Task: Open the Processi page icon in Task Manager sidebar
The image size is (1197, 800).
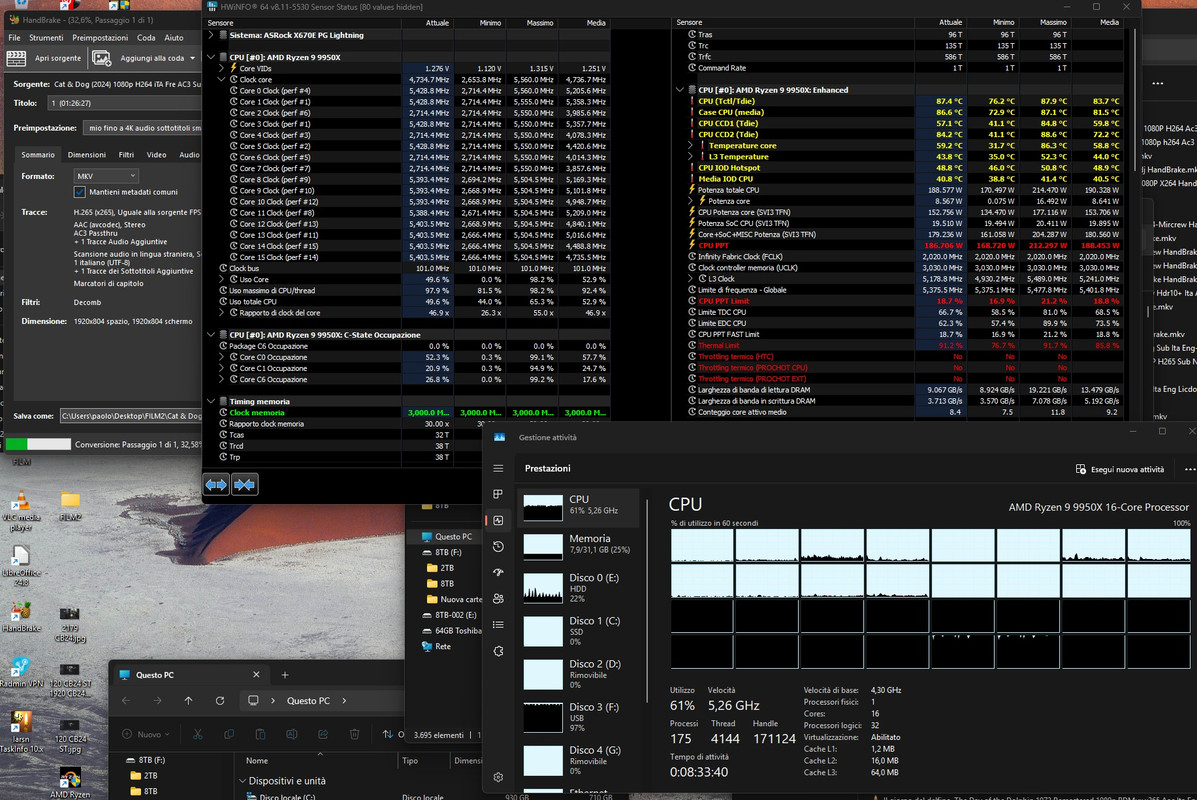Action: (498, 495)
